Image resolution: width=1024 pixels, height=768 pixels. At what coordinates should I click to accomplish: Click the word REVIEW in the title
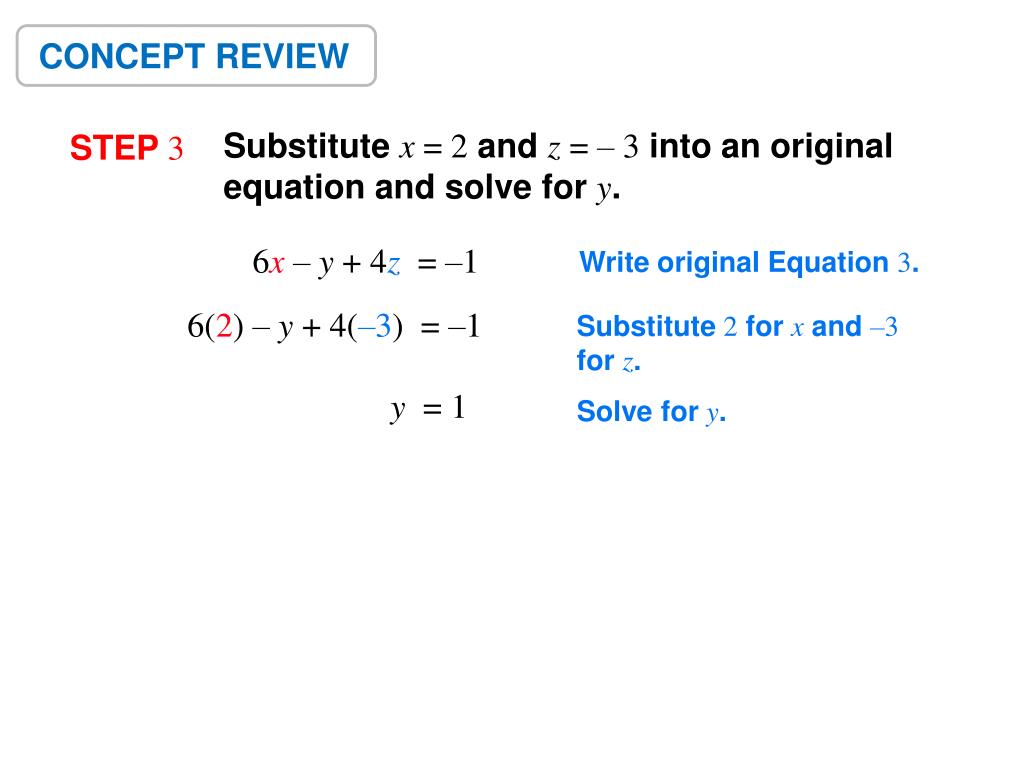pos(282,56)
